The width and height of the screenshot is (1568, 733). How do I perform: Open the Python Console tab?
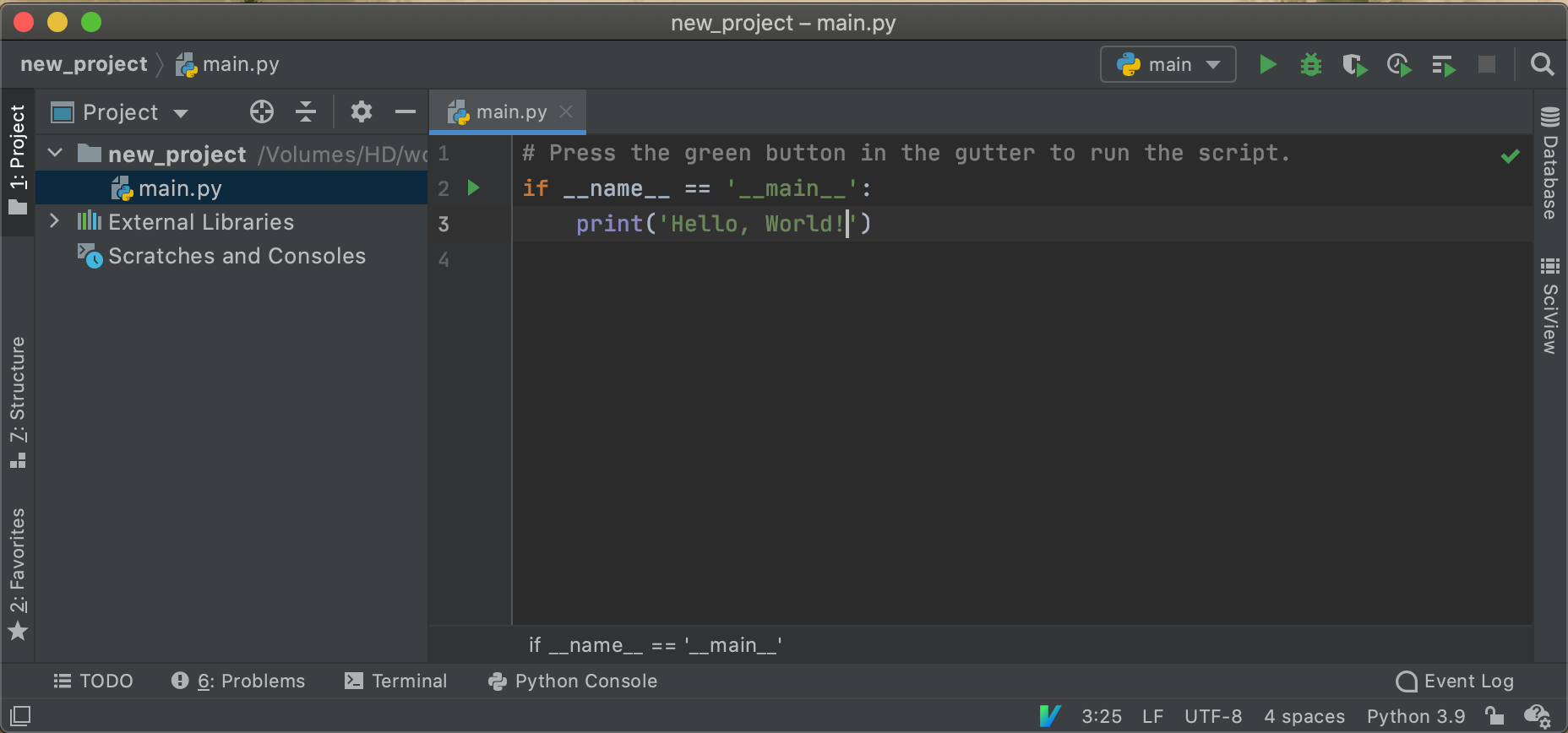click(573, 681)
